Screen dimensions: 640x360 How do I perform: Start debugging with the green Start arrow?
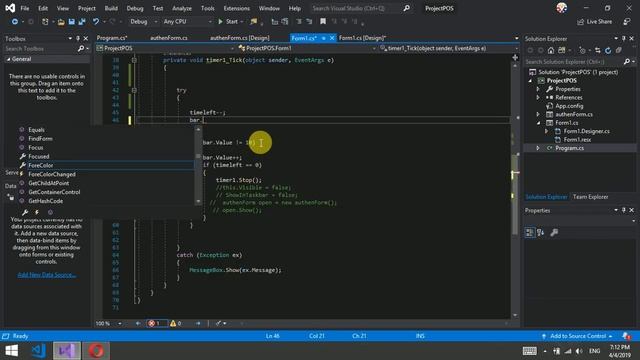pyautogui.click(x=221, y=22)
